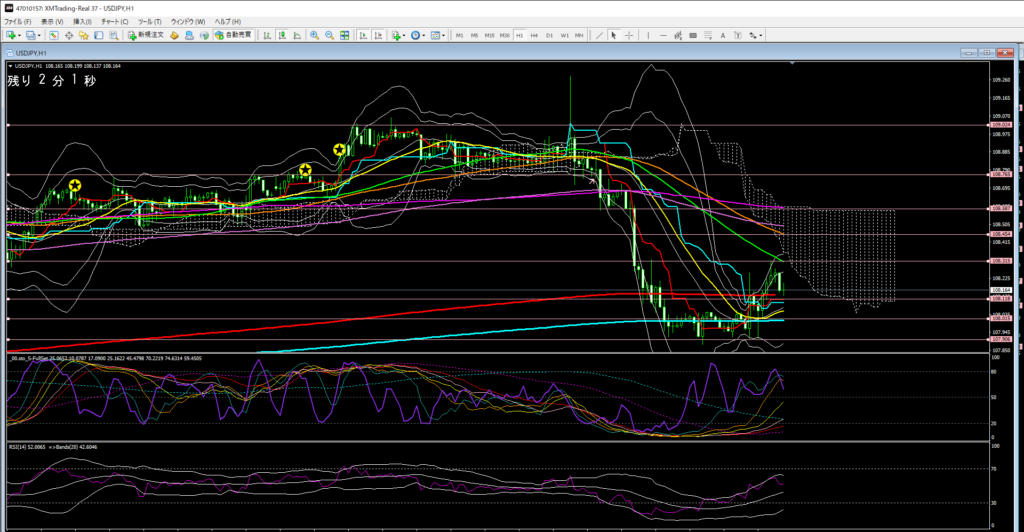The image size is (1024, 532).
Task: Open the Templates icon
Action: [x=435, y=35]
